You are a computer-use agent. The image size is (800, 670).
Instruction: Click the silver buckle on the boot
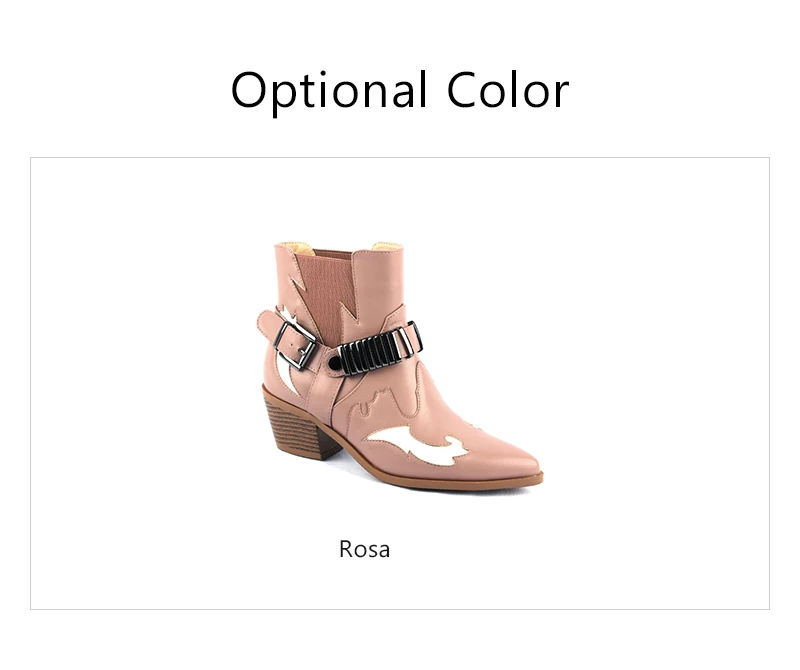pyautogui.click(x=295, y=345)
